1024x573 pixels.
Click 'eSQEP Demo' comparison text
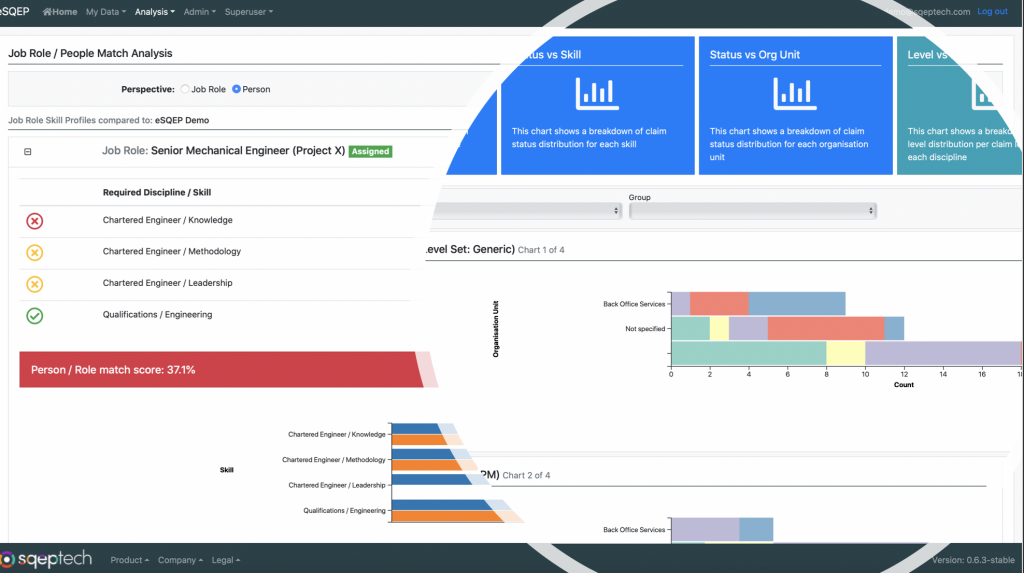coord(182,120)
